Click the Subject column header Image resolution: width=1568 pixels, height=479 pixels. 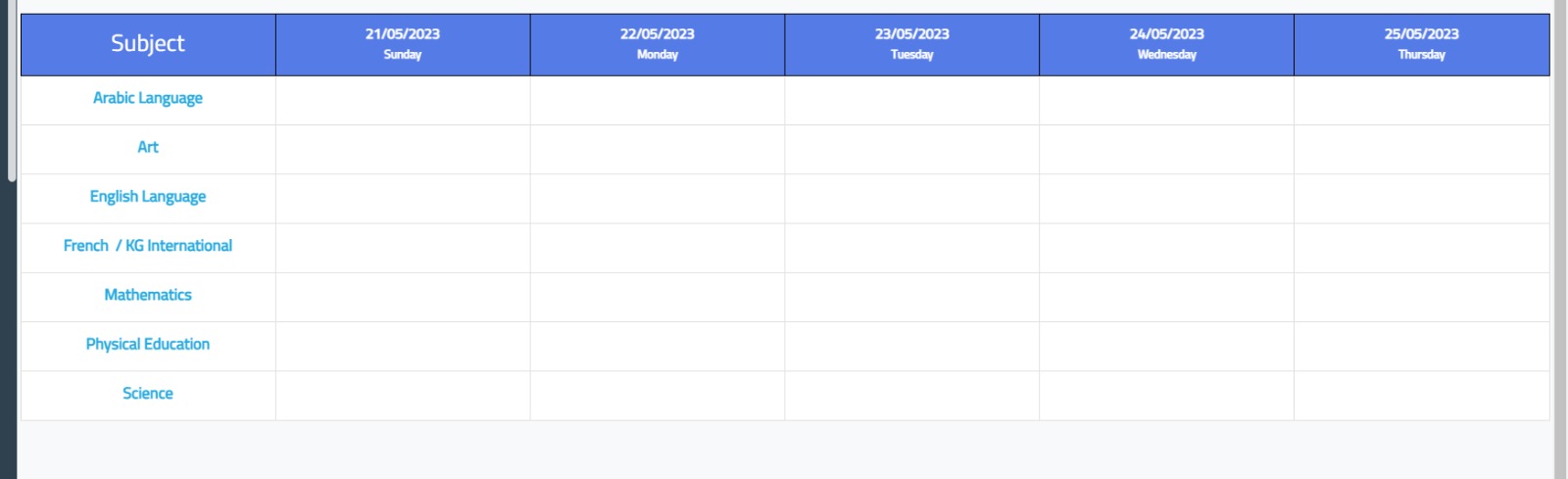(148, 44)
